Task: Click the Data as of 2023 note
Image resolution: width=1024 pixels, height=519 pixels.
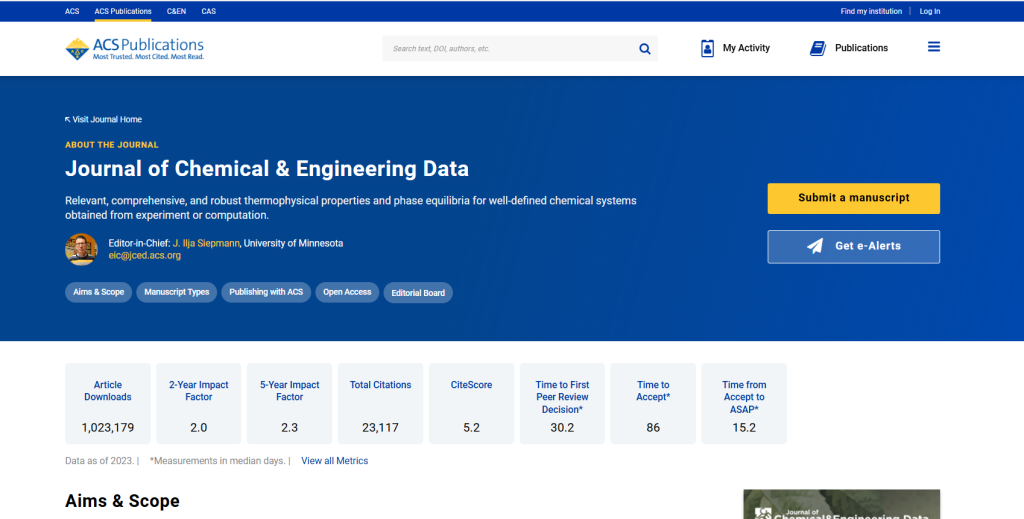Action: click(99, 461)
